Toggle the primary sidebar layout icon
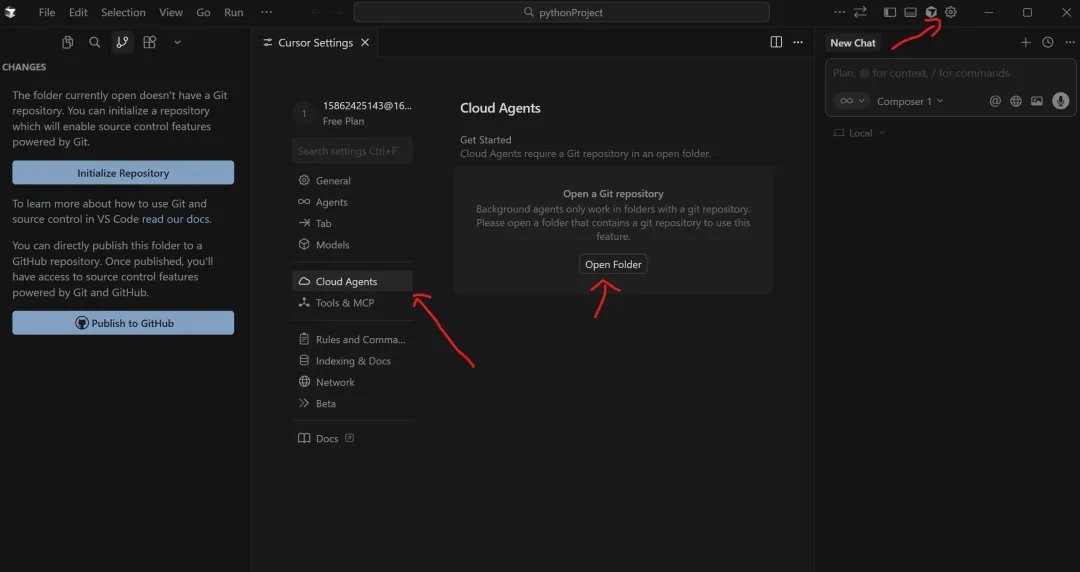The width and height of the screenshot is (1080, 572). 890,12
